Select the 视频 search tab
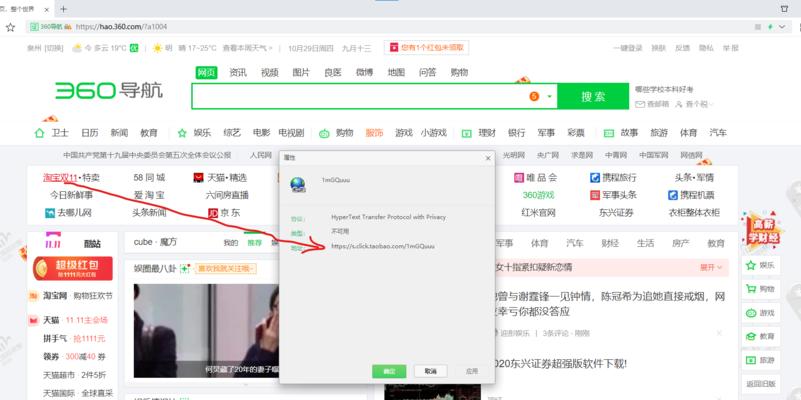The width and height of the screenshot is (801, 400). (x=270, y=73)
